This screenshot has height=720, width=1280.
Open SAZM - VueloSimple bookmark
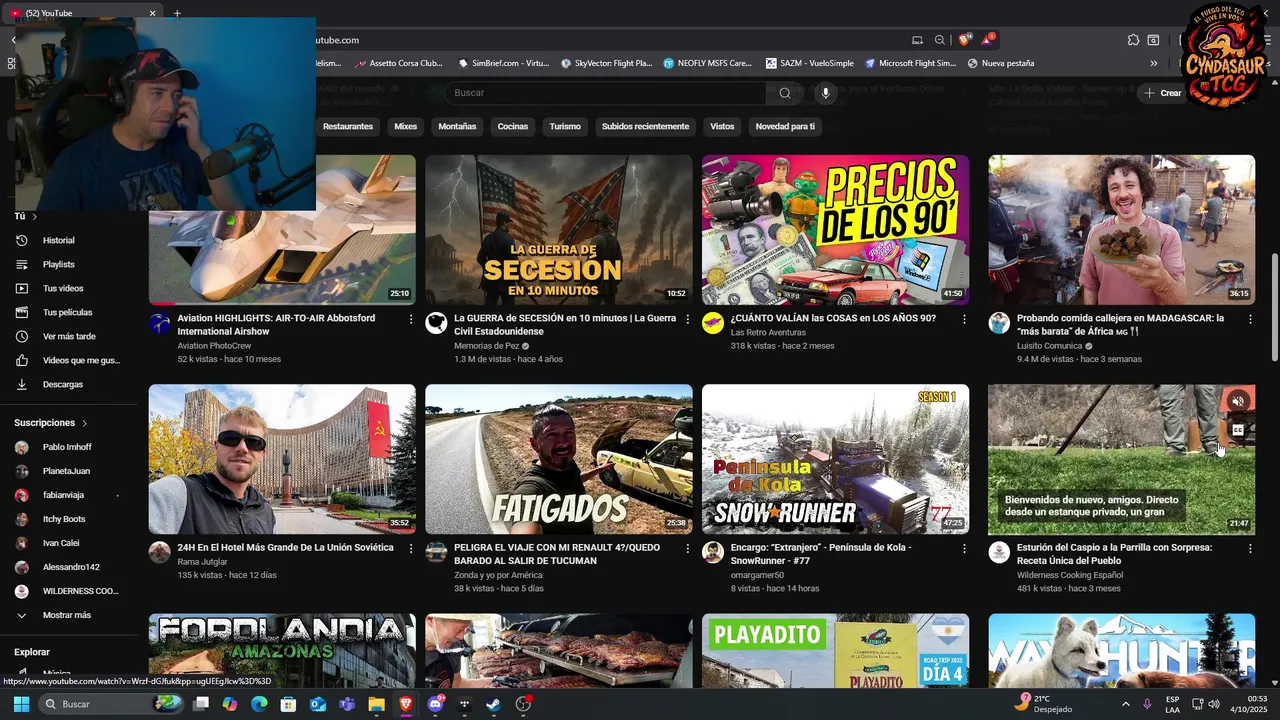click(810, 63)
